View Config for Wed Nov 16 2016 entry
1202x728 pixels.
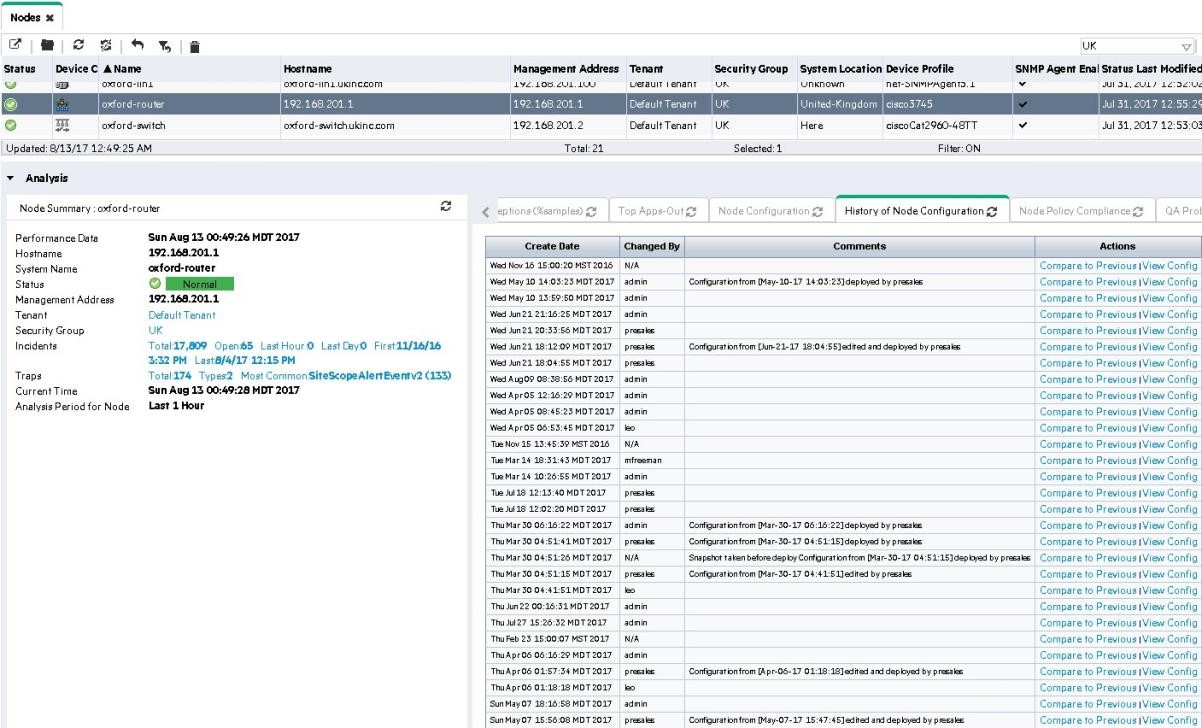click(x=1169, y=266)
